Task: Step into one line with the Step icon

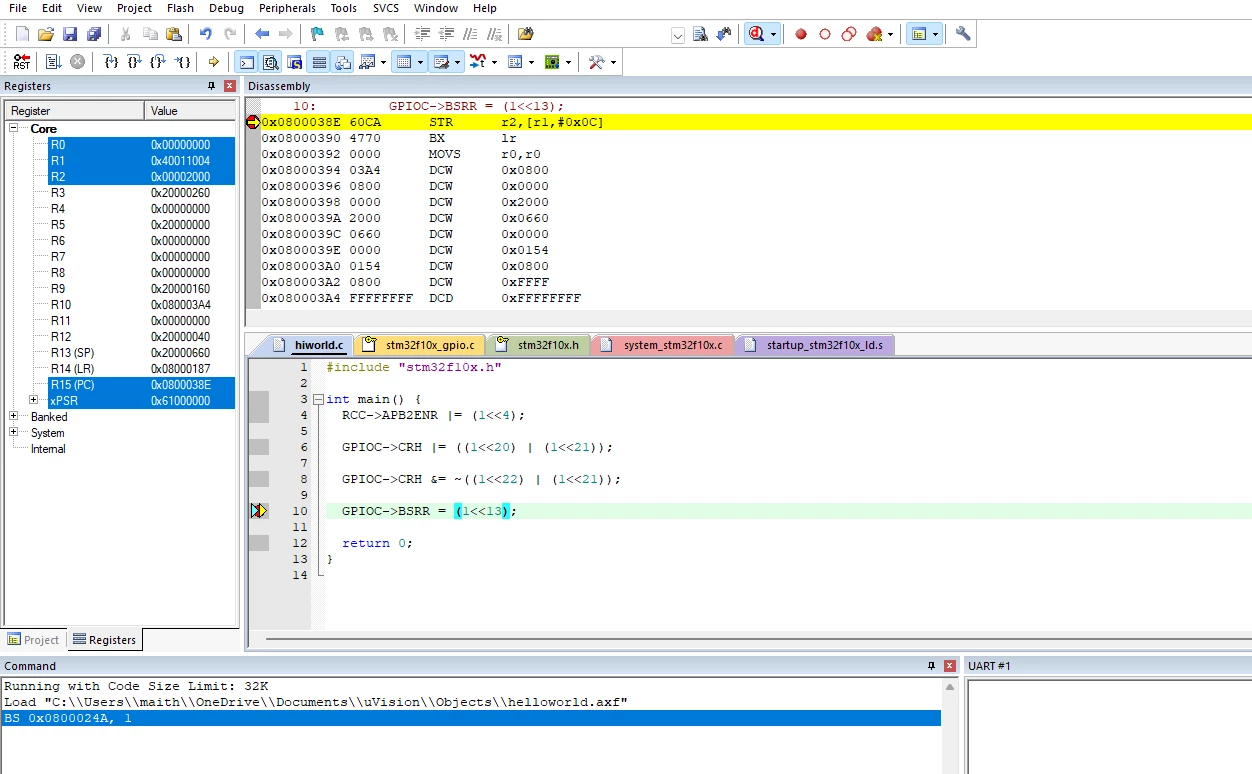Action: coord(111,62)
